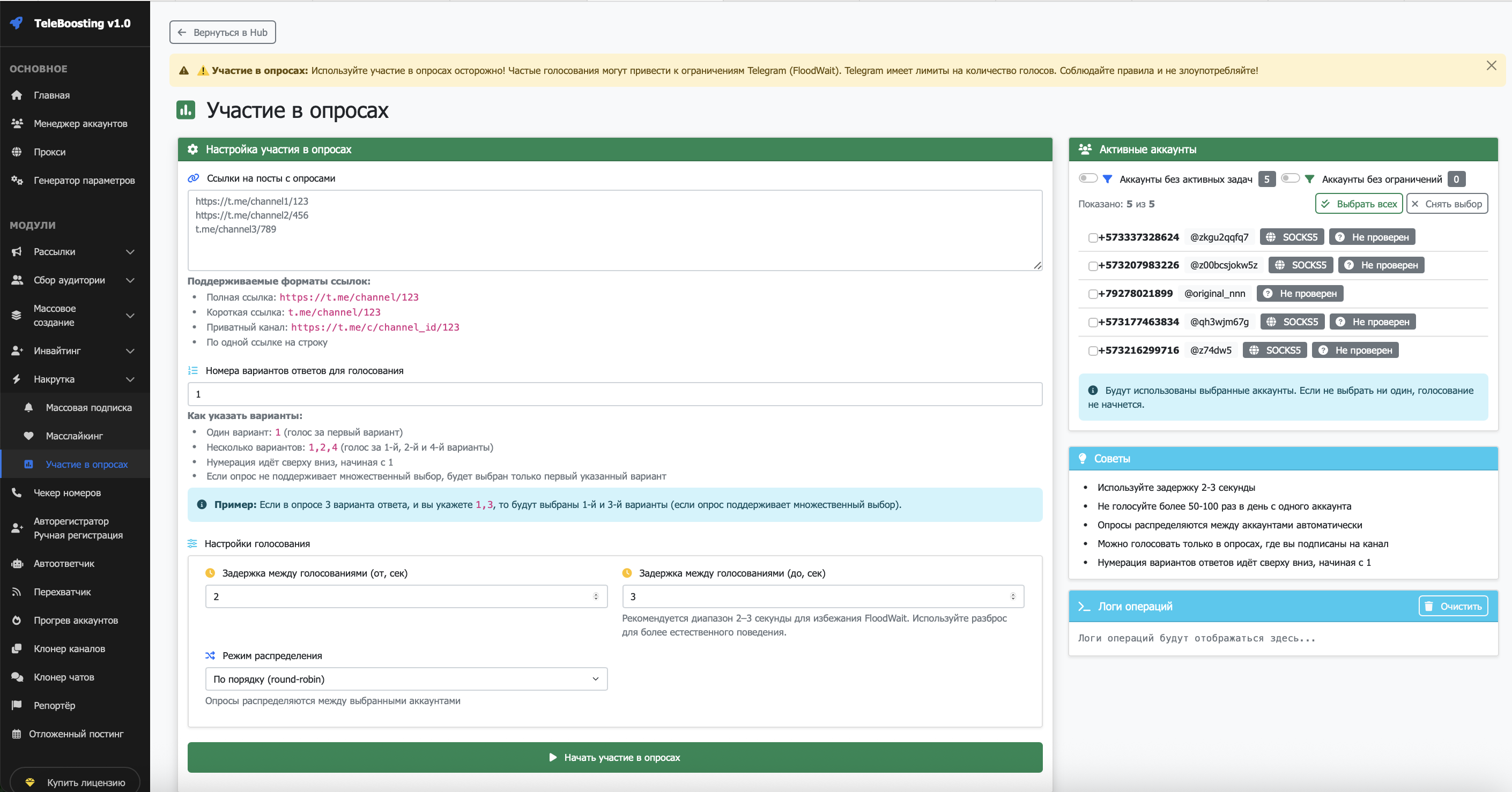Image resolution: width=1512 pixels, height=792 pixels.
Task: Click the home icon next to Главная
Action: pyautogui.click(x=17, y=95)
